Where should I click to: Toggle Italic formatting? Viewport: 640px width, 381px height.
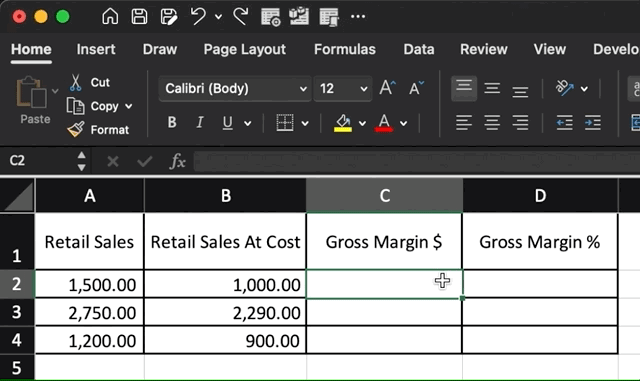[200, 123]
